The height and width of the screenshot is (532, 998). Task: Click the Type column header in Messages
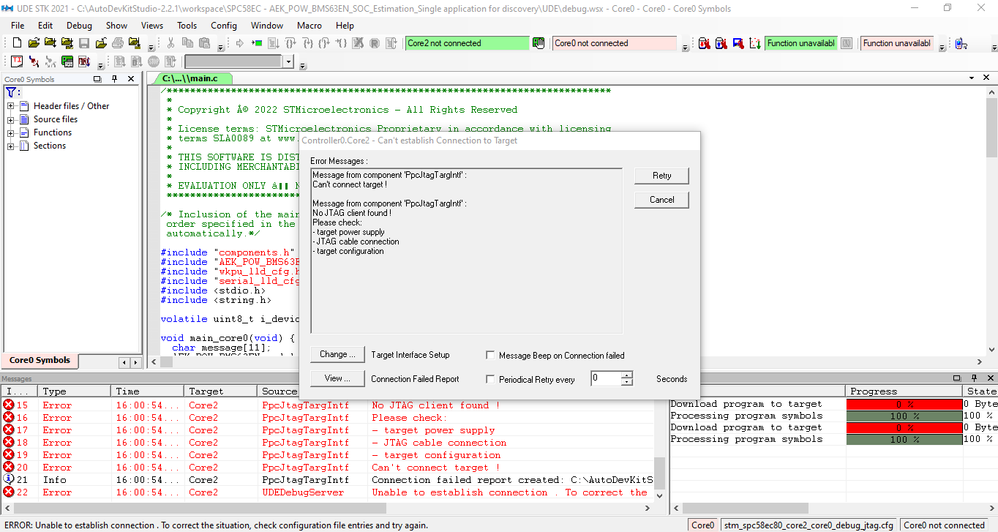[74, 391]
